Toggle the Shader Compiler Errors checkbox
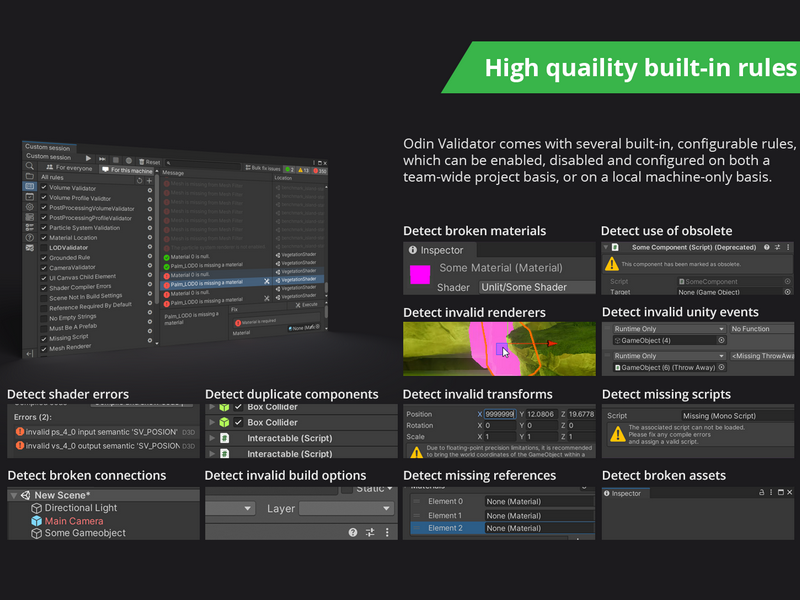 click(44, 288)
